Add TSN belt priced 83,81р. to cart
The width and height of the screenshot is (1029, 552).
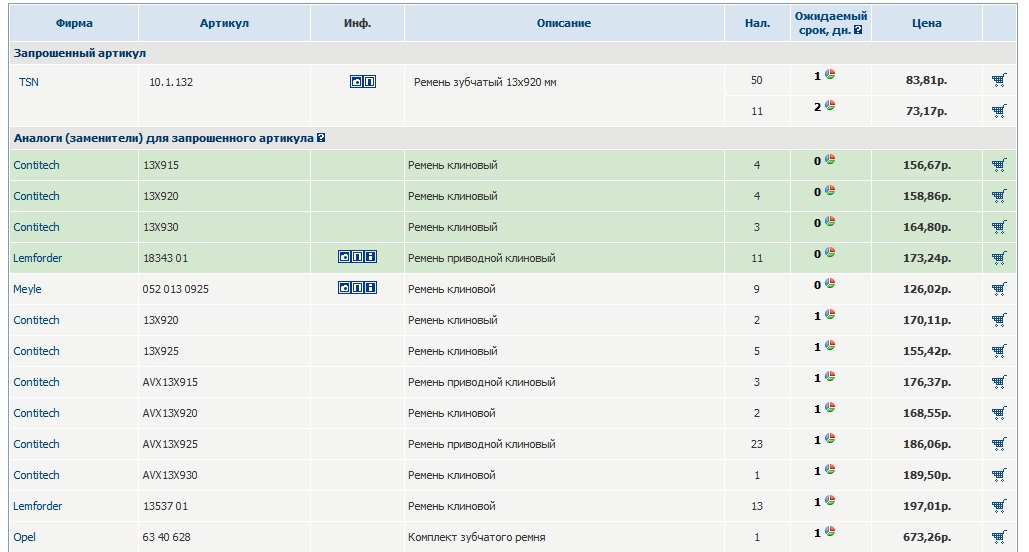998,81
